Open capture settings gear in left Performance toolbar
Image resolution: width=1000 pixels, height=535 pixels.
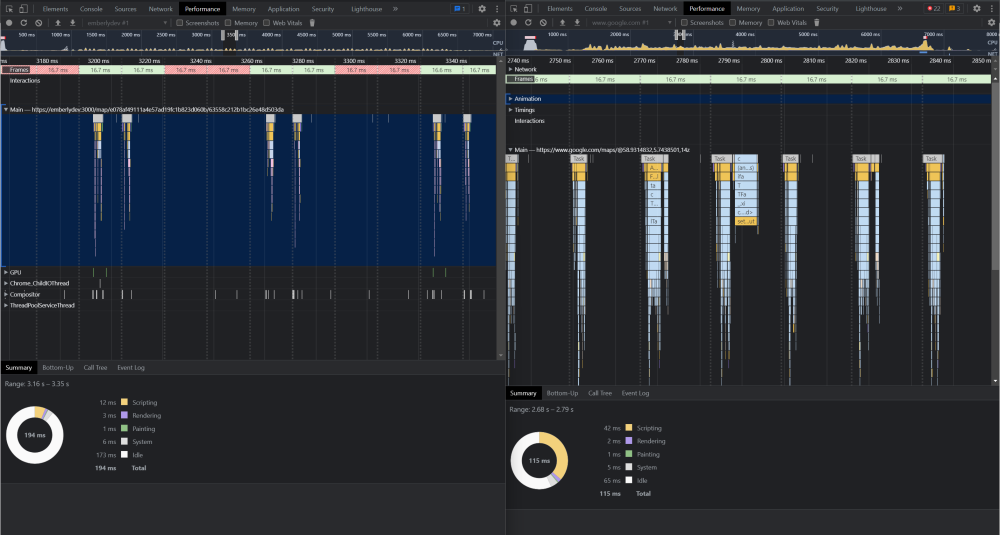[496, 22]
